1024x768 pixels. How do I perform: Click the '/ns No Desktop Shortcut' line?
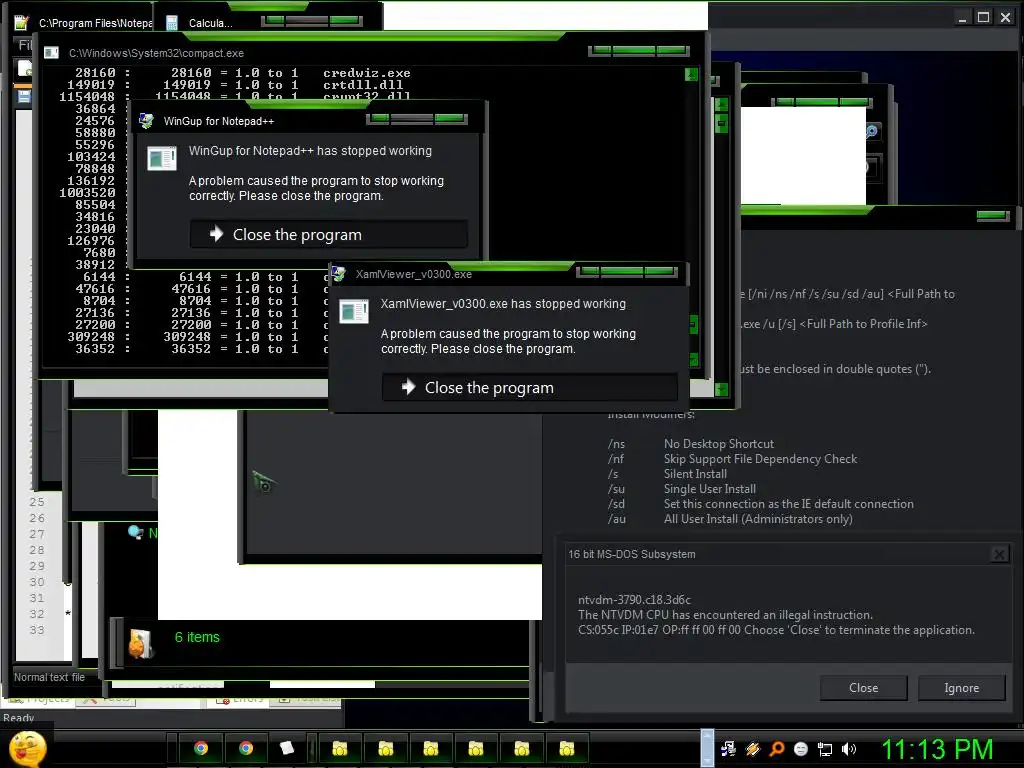[690, 444]
